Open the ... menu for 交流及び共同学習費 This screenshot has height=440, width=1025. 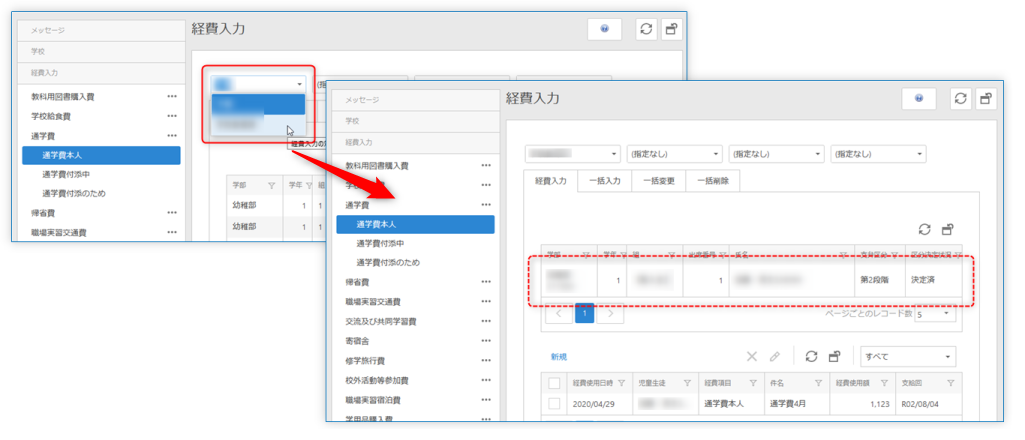[x=486, y=321]
